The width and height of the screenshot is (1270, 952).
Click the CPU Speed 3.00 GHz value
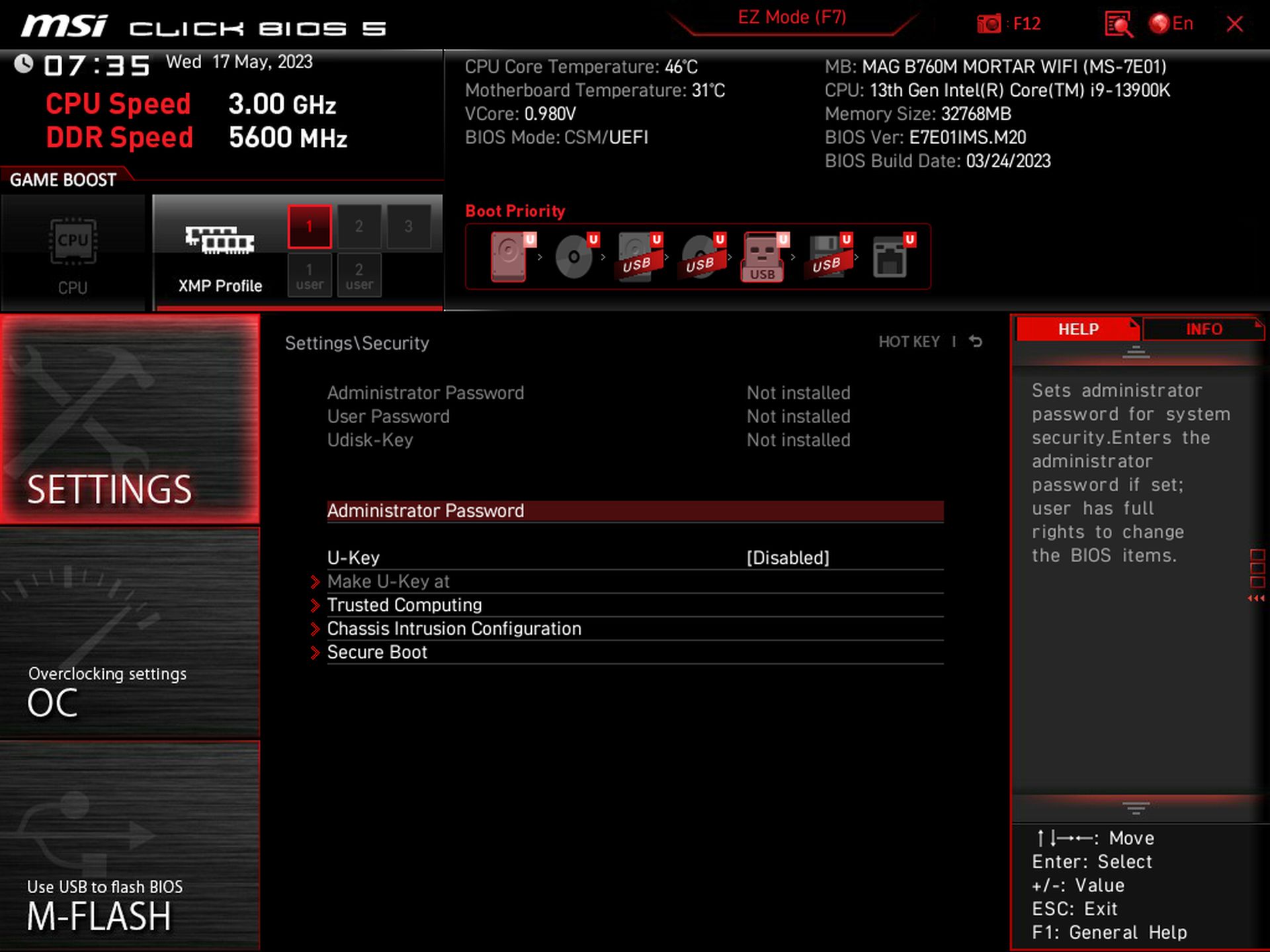pyautogui.click(x=282, y=104)
